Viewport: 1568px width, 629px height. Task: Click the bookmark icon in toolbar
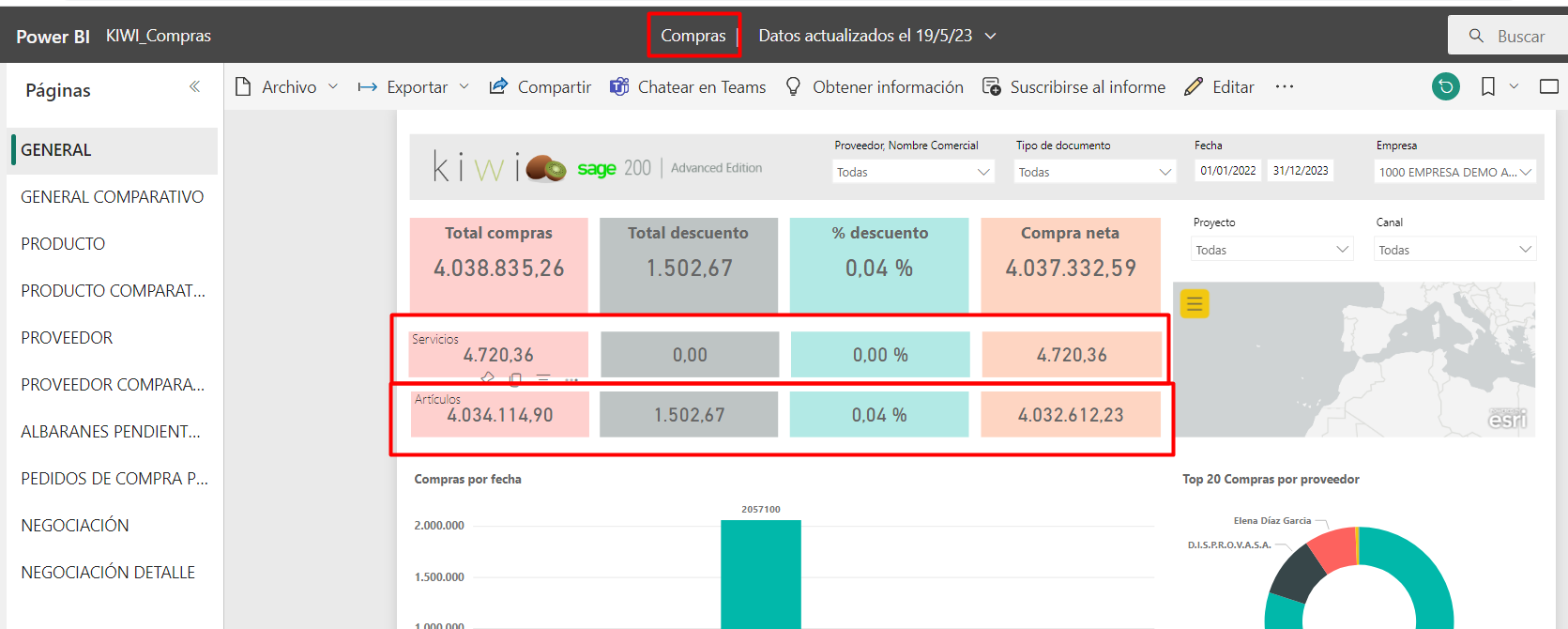pos(1488,87)
